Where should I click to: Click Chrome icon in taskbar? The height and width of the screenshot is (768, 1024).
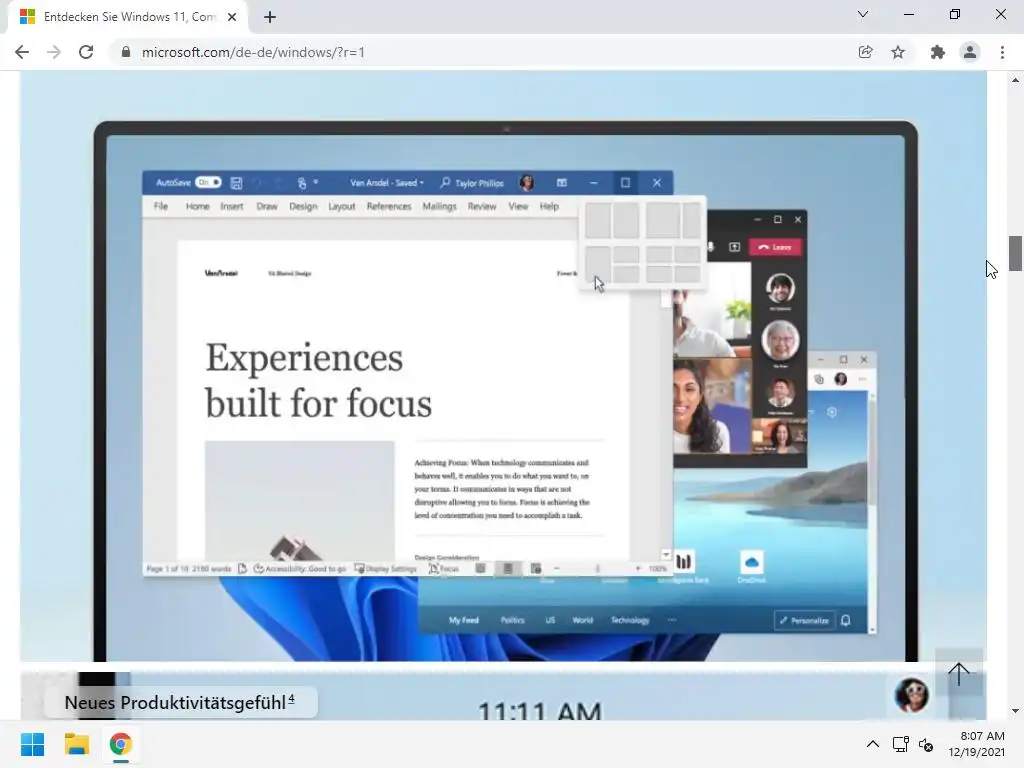pyautogui.click(x=121, y=744)
